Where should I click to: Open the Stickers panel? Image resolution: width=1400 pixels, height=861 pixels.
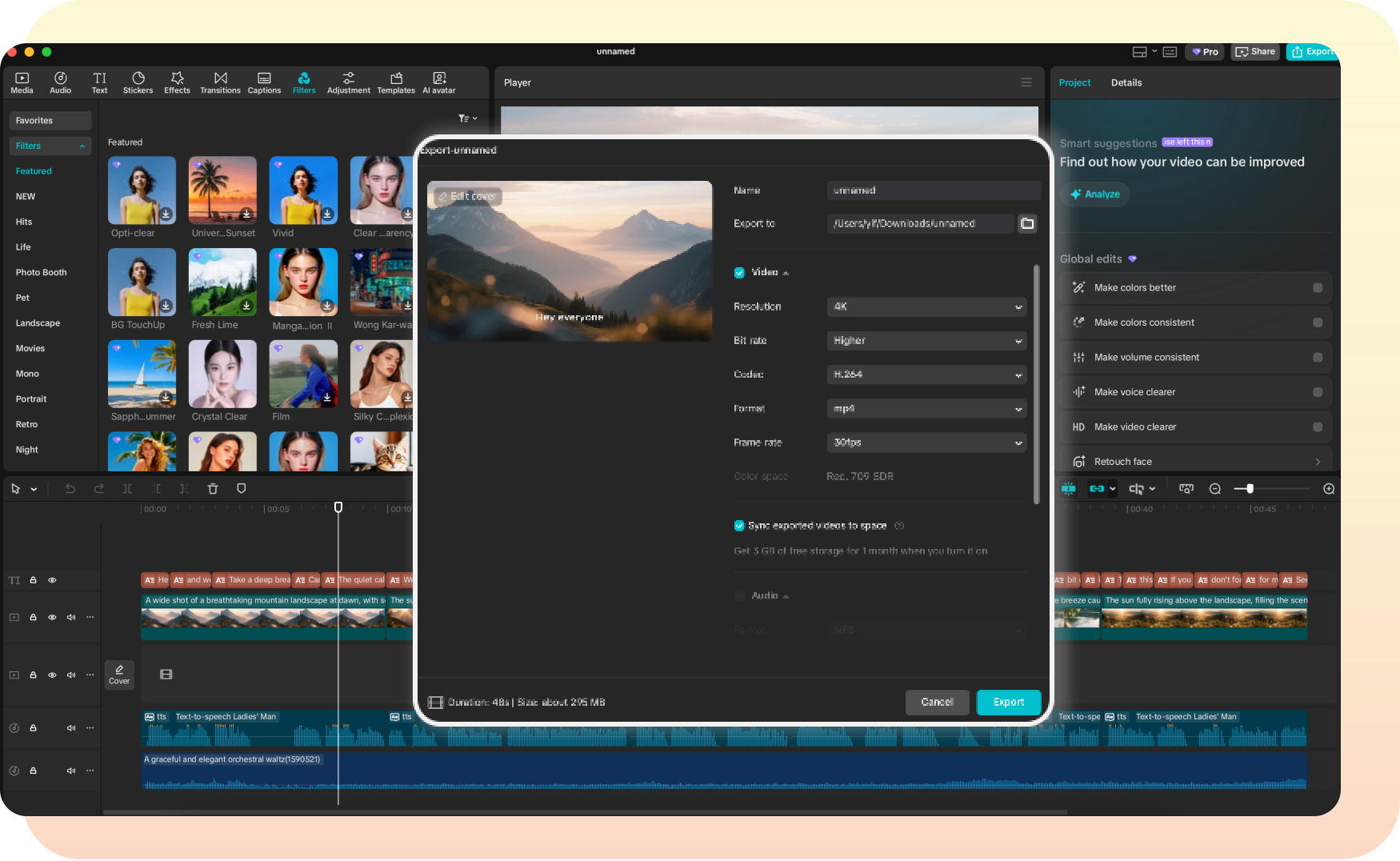138,82
